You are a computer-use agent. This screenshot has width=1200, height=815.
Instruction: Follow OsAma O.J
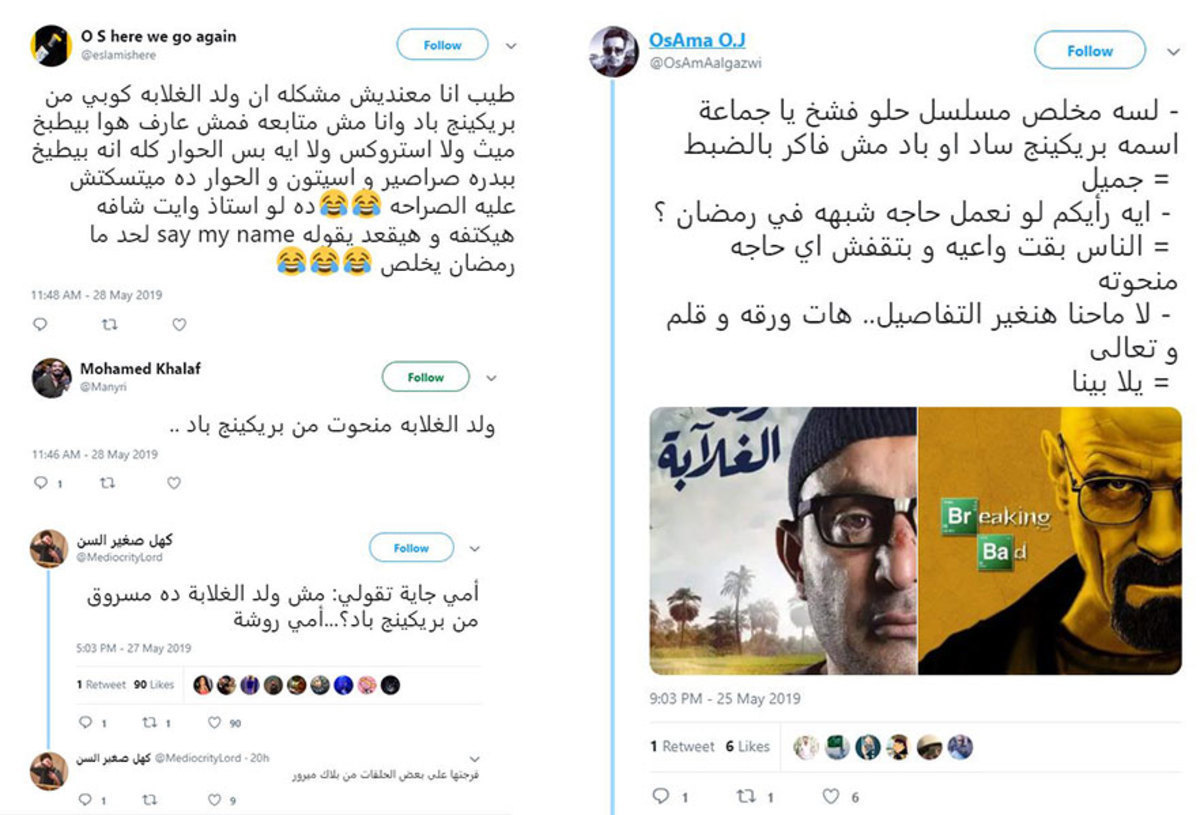pyautogui.click(x=1089, y=50)
